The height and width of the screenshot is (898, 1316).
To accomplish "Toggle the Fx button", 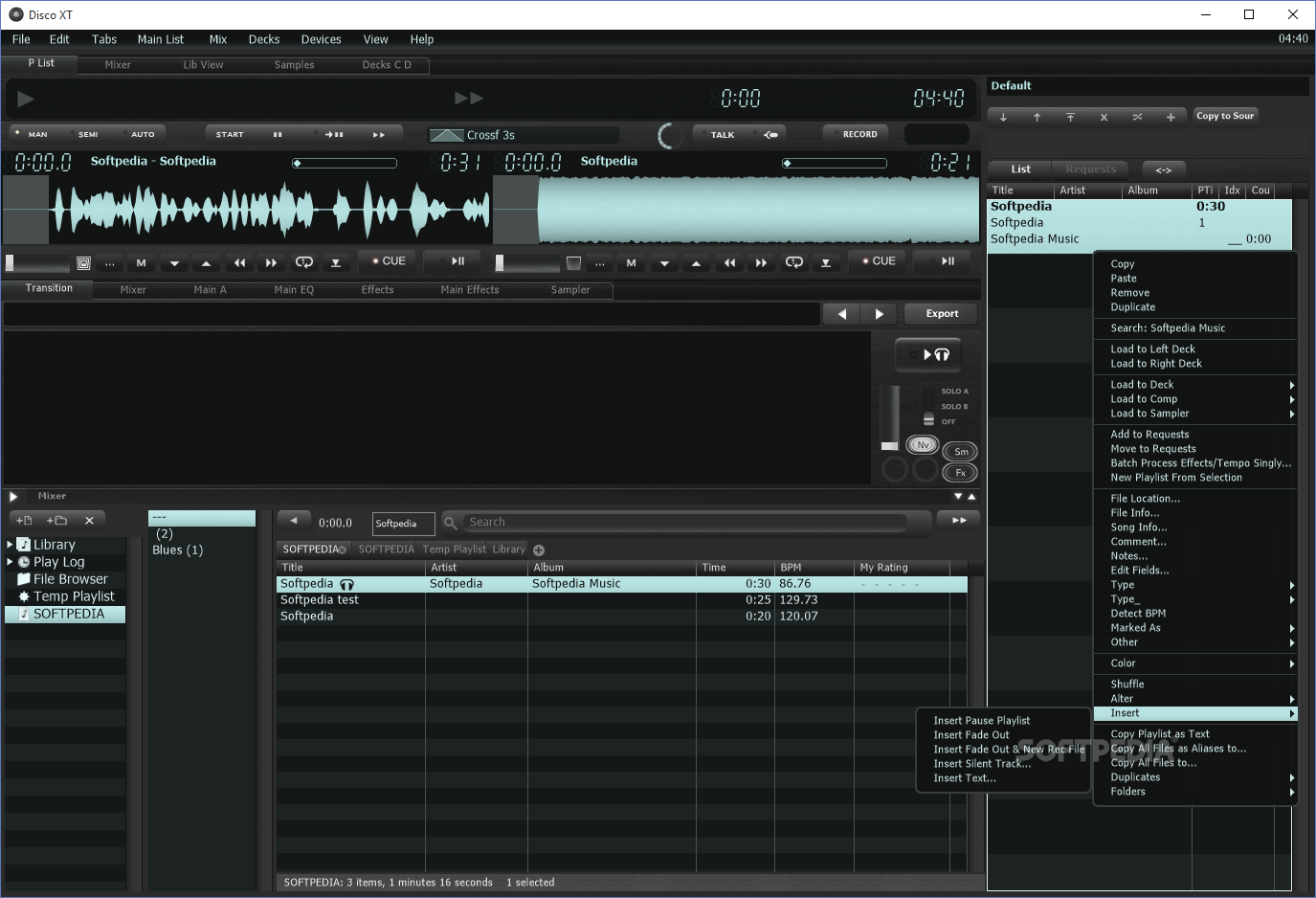I will click(960, 473).
